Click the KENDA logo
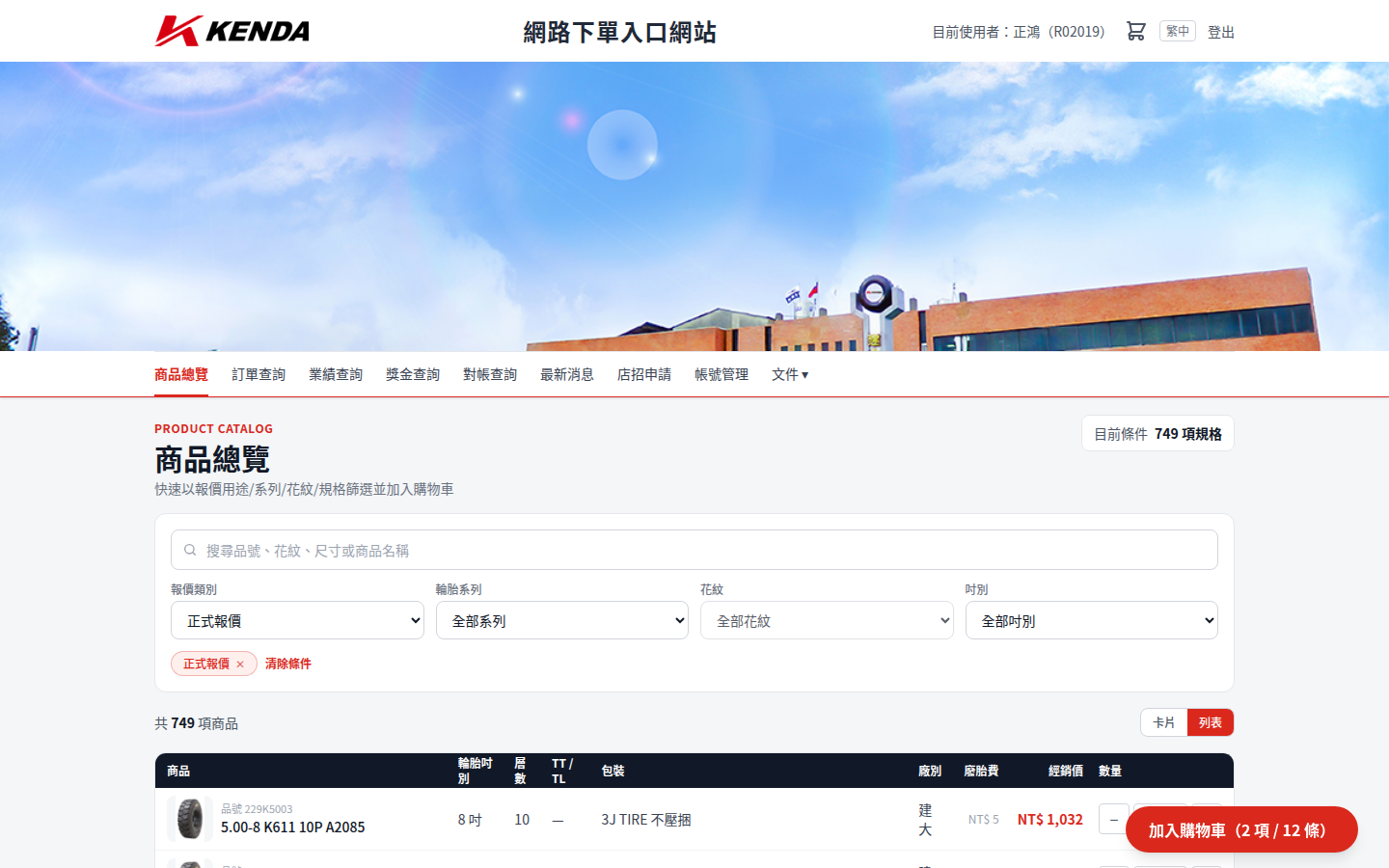1389x868 pixels. (x=231, y=31)
